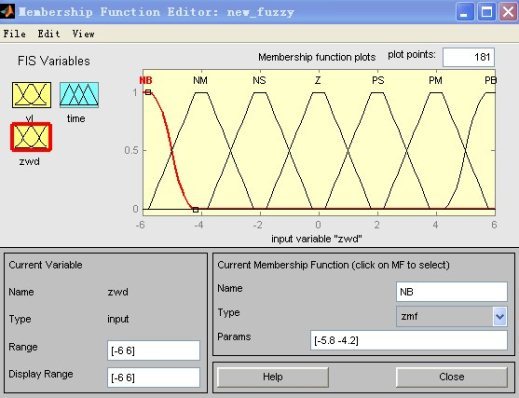This screenshot has height=398, width=519.
Task: Click the membership function Name field NB
Action: click(452, 292)
